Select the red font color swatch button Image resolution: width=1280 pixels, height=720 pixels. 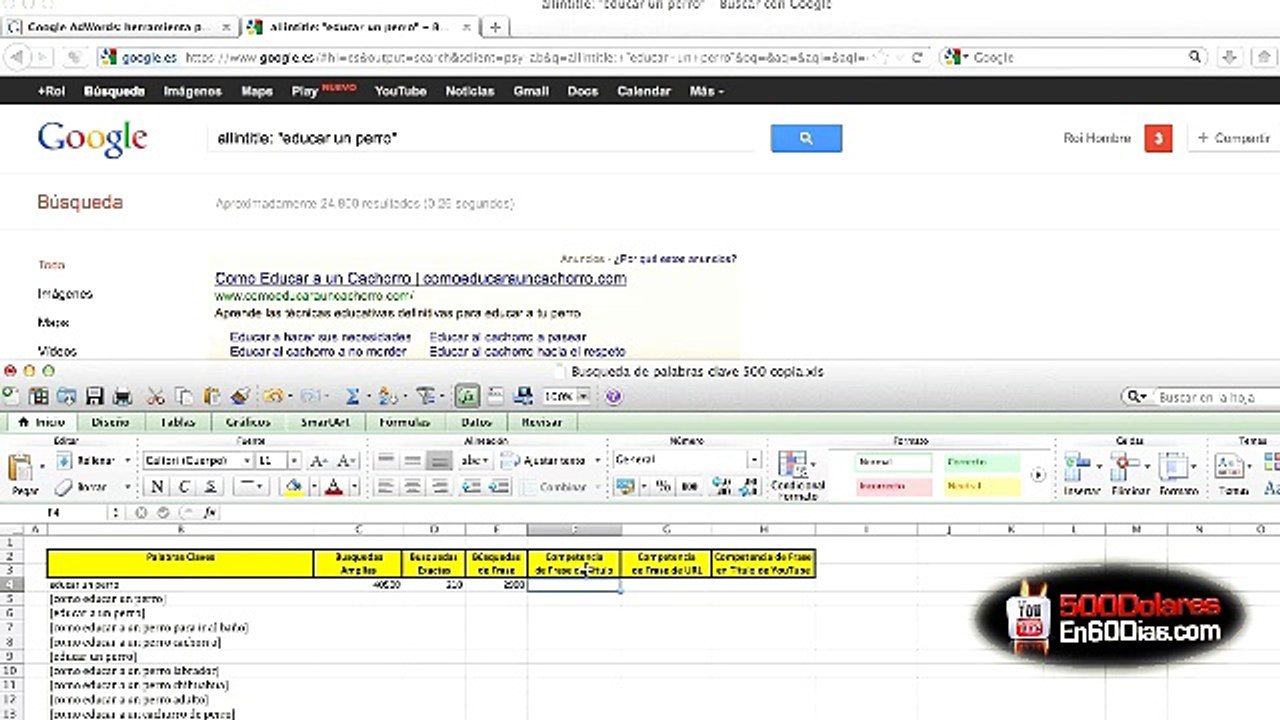tap(334, 486)
